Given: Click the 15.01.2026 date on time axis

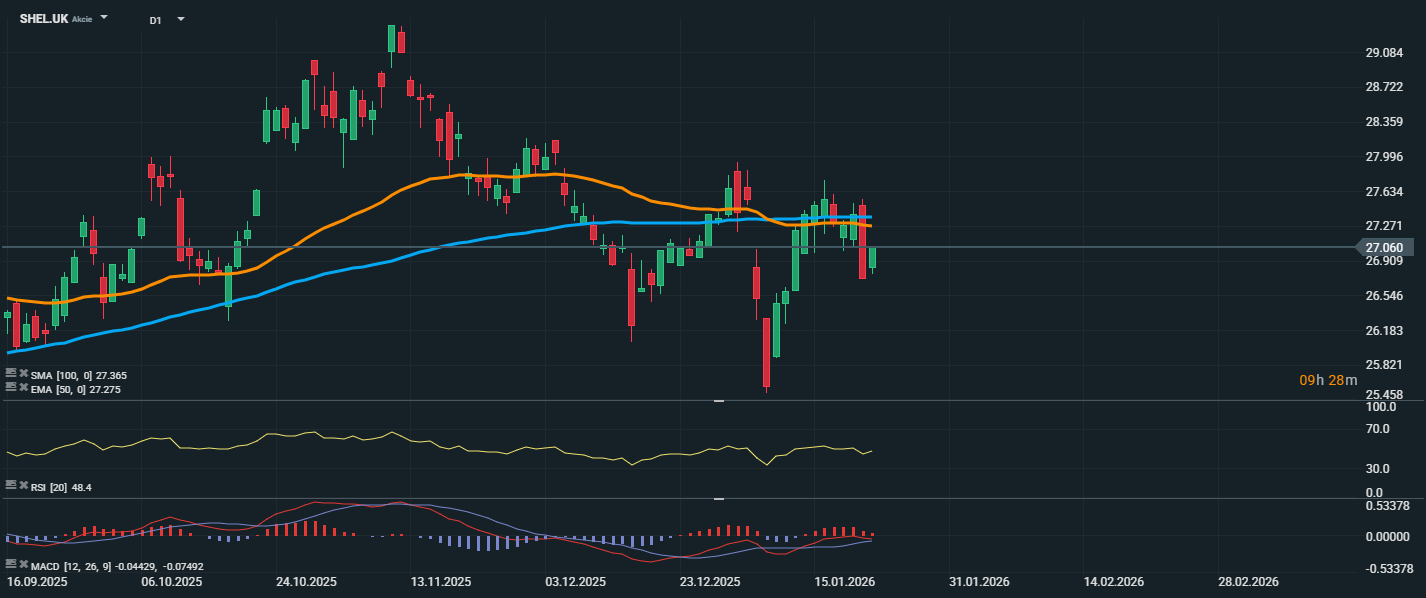Looking at the screenshot, I should (844, 582).
